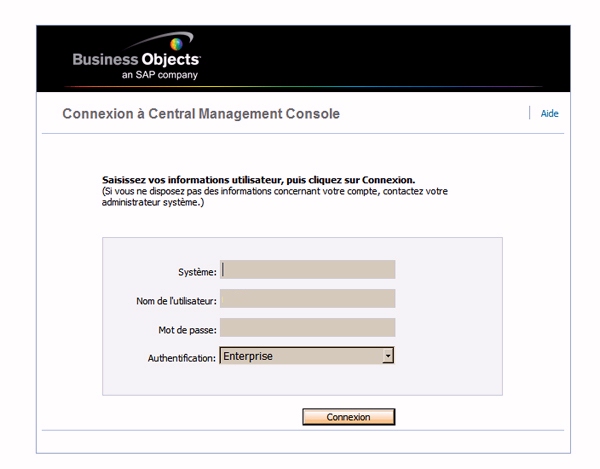Image resolution: width=600 pixels, height=469 pixels.
Task: Click the Authentification dropdown arrow
Action: [389, 355]
